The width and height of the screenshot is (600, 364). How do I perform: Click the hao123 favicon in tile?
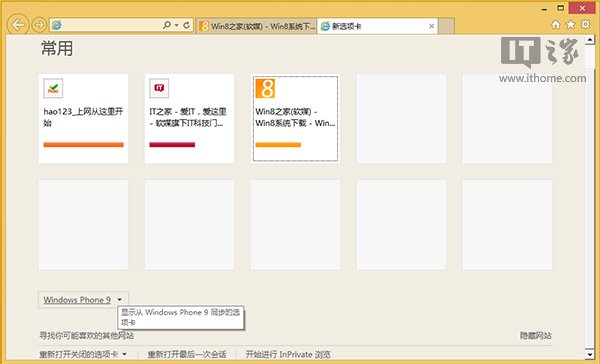tap(53, 88)
